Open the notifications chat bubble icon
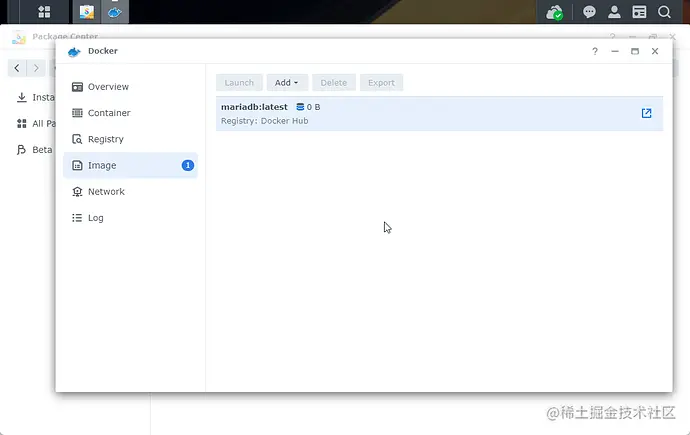 pyautogui.click(x=589, y=12)
